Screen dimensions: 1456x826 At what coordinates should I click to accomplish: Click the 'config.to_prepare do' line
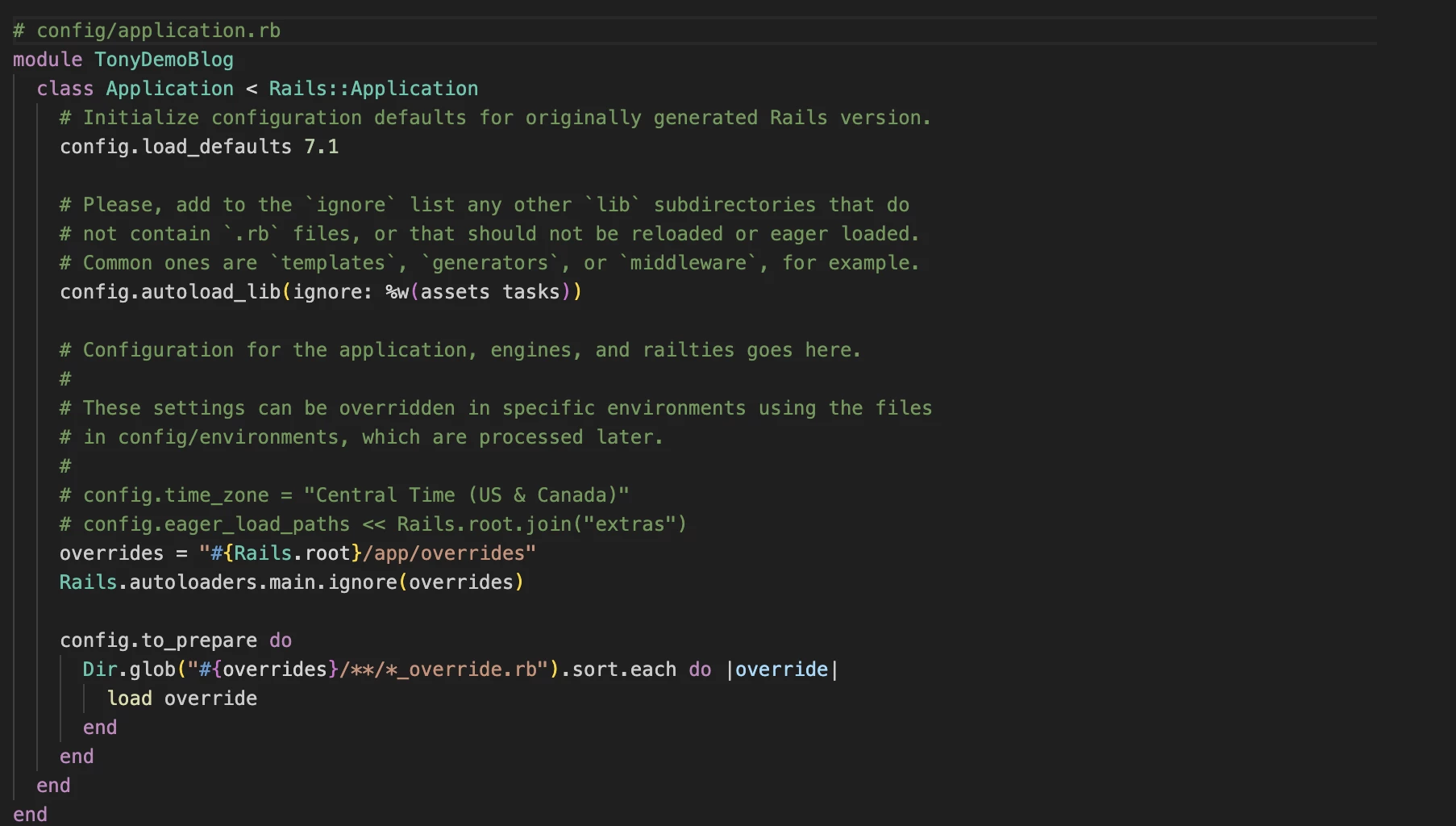pos(176,640)
